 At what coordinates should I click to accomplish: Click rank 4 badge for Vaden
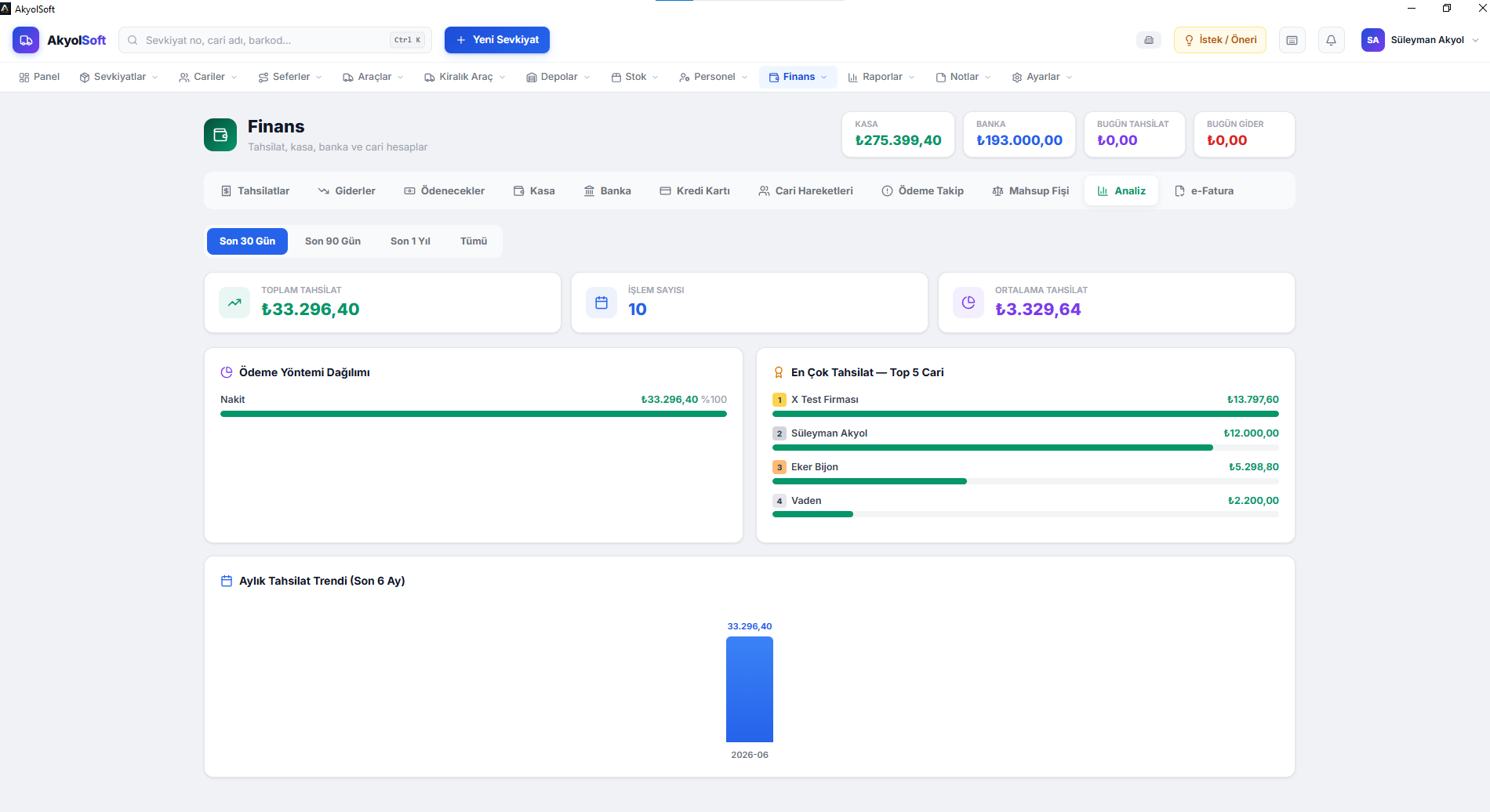click(x=780, y=501)
